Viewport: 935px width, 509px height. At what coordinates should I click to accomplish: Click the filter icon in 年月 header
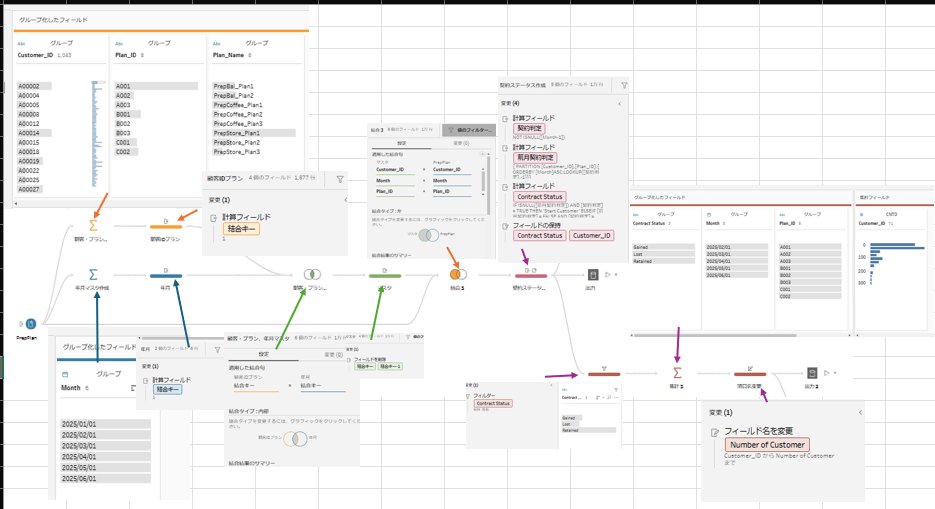coord(217,350)
